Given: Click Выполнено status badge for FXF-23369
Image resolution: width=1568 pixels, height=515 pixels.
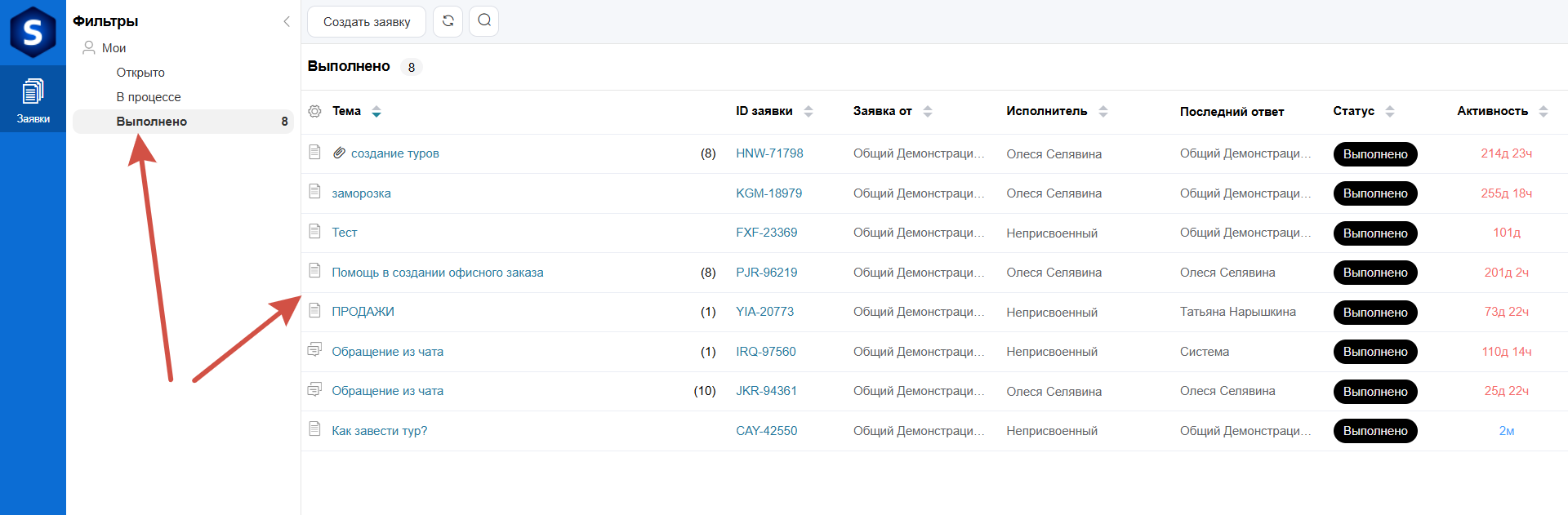Looking at the screenshot, I should (1375, 233).
